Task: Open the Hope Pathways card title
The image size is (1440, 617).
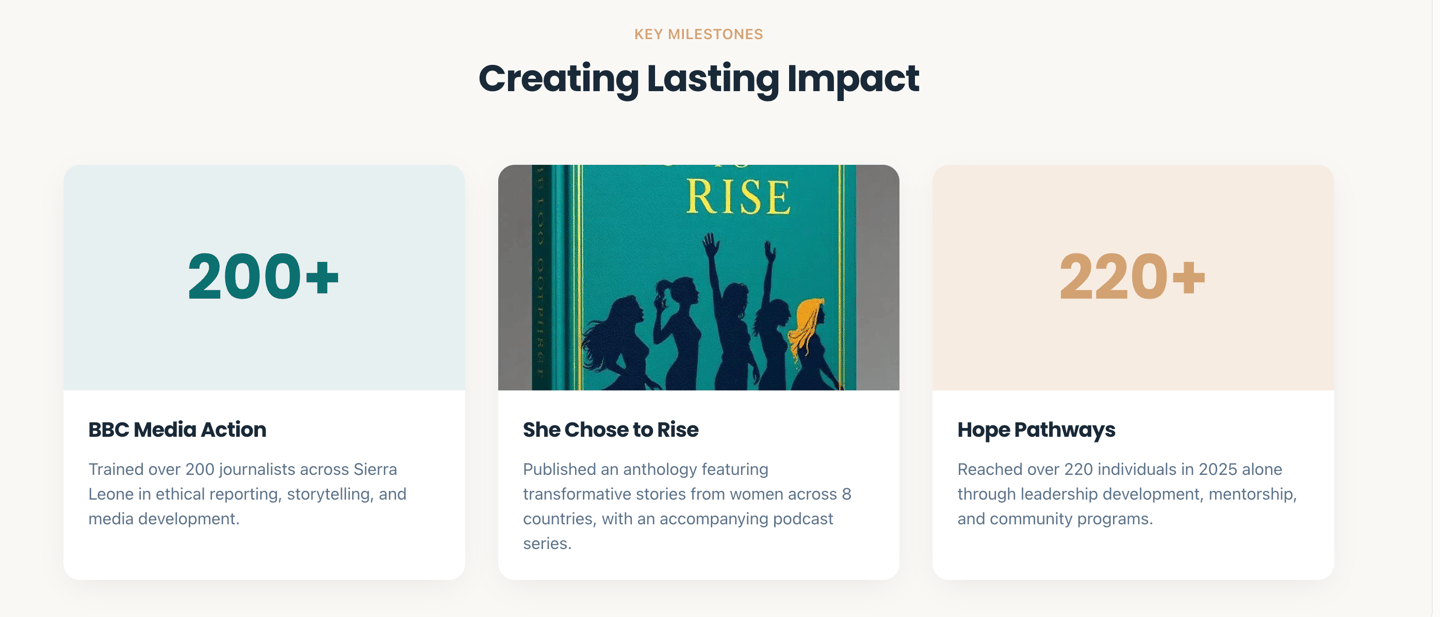Action: tap(1036, 429)
